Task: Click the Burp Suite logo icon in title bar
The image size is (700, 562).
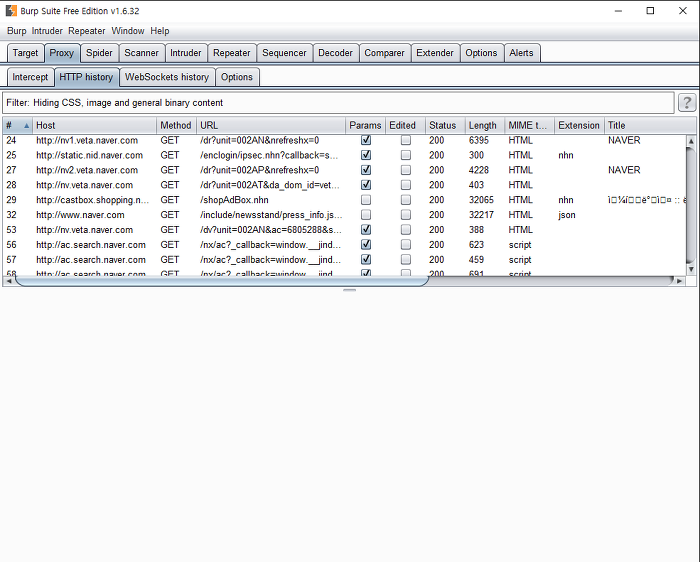Action: 11,11
